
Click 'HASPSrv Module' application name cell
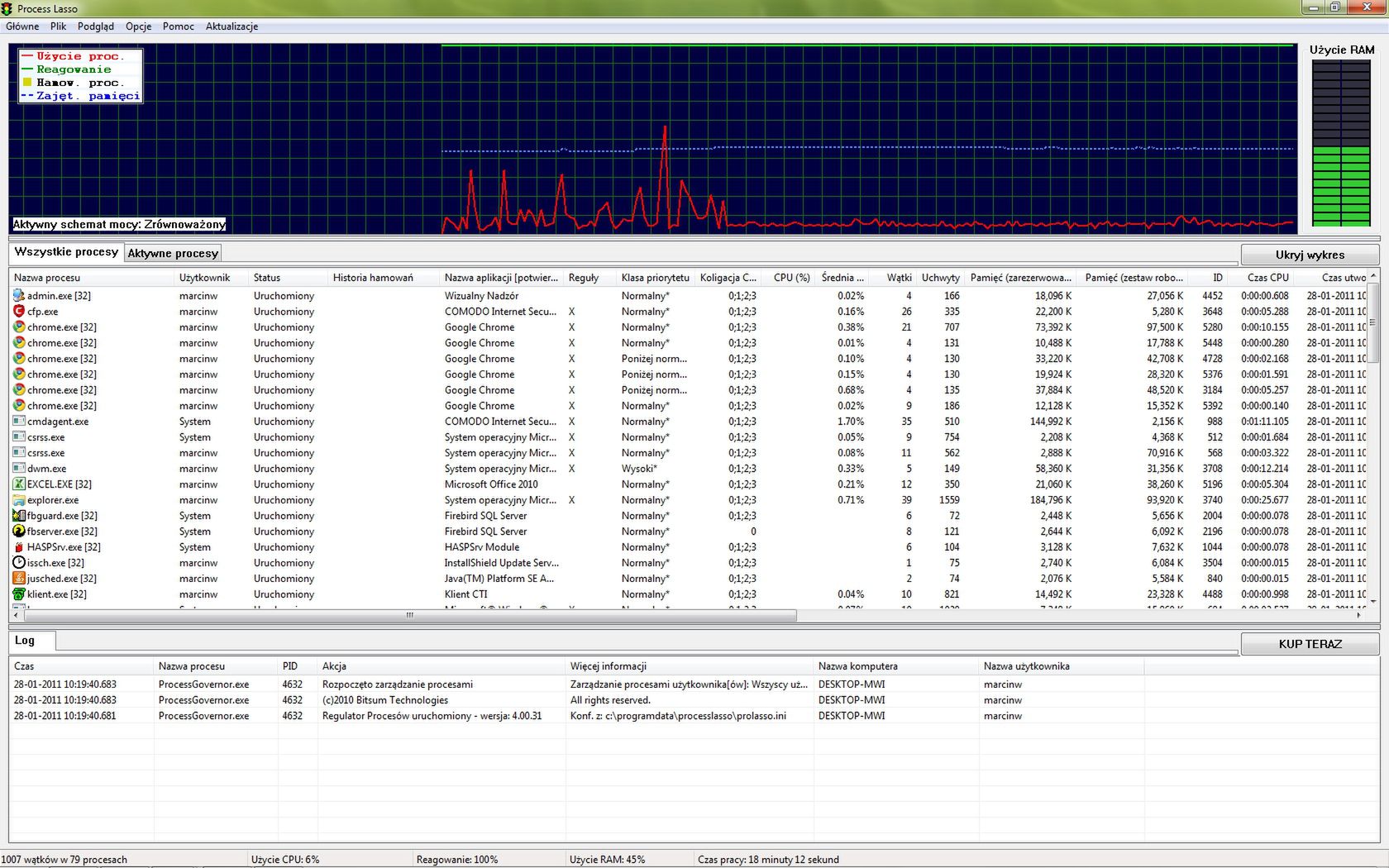click(x=482, y=547)
